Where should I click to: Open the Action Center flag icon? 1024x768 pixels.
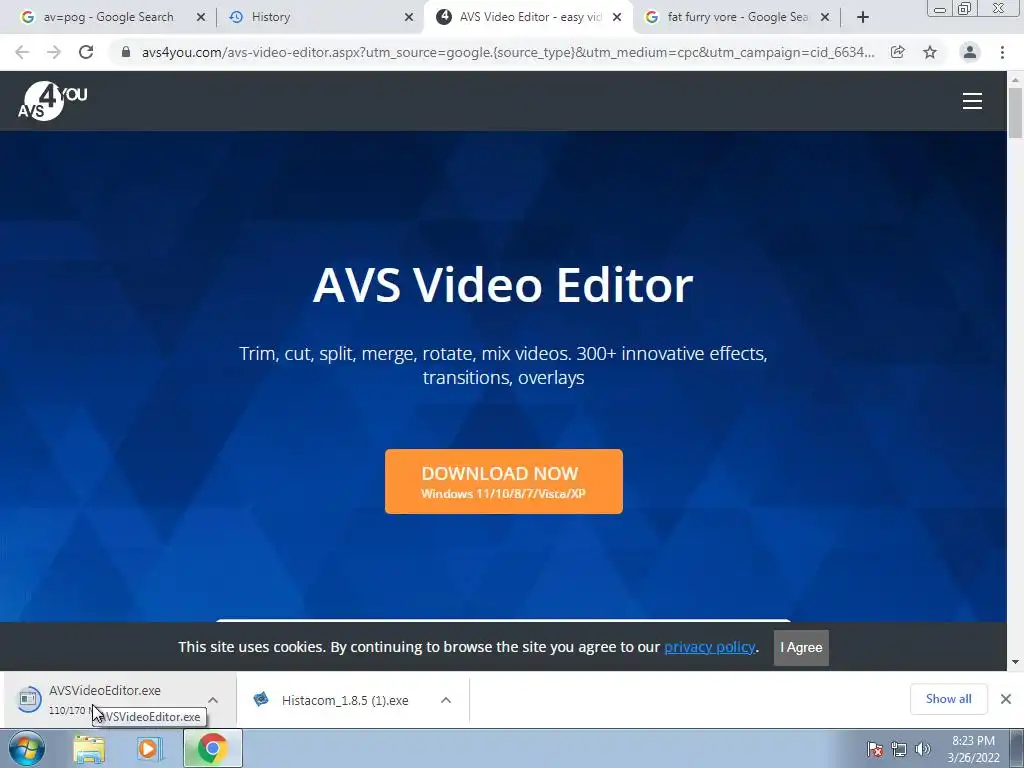[875, 749]
